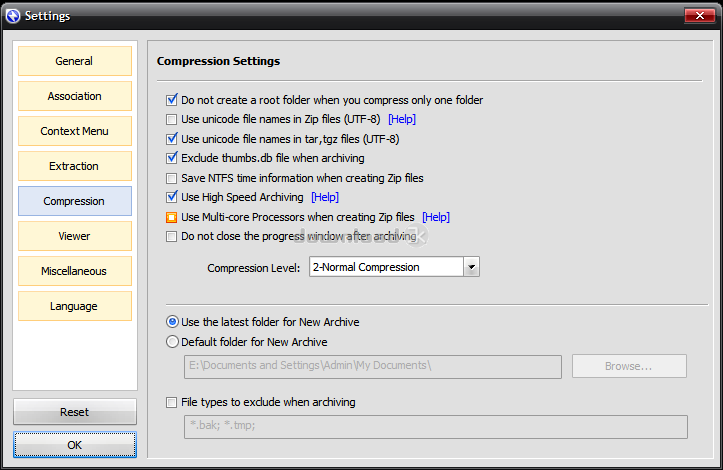Confirm settings with the OK button
723x470 pixels.
[x=75, y=445]
